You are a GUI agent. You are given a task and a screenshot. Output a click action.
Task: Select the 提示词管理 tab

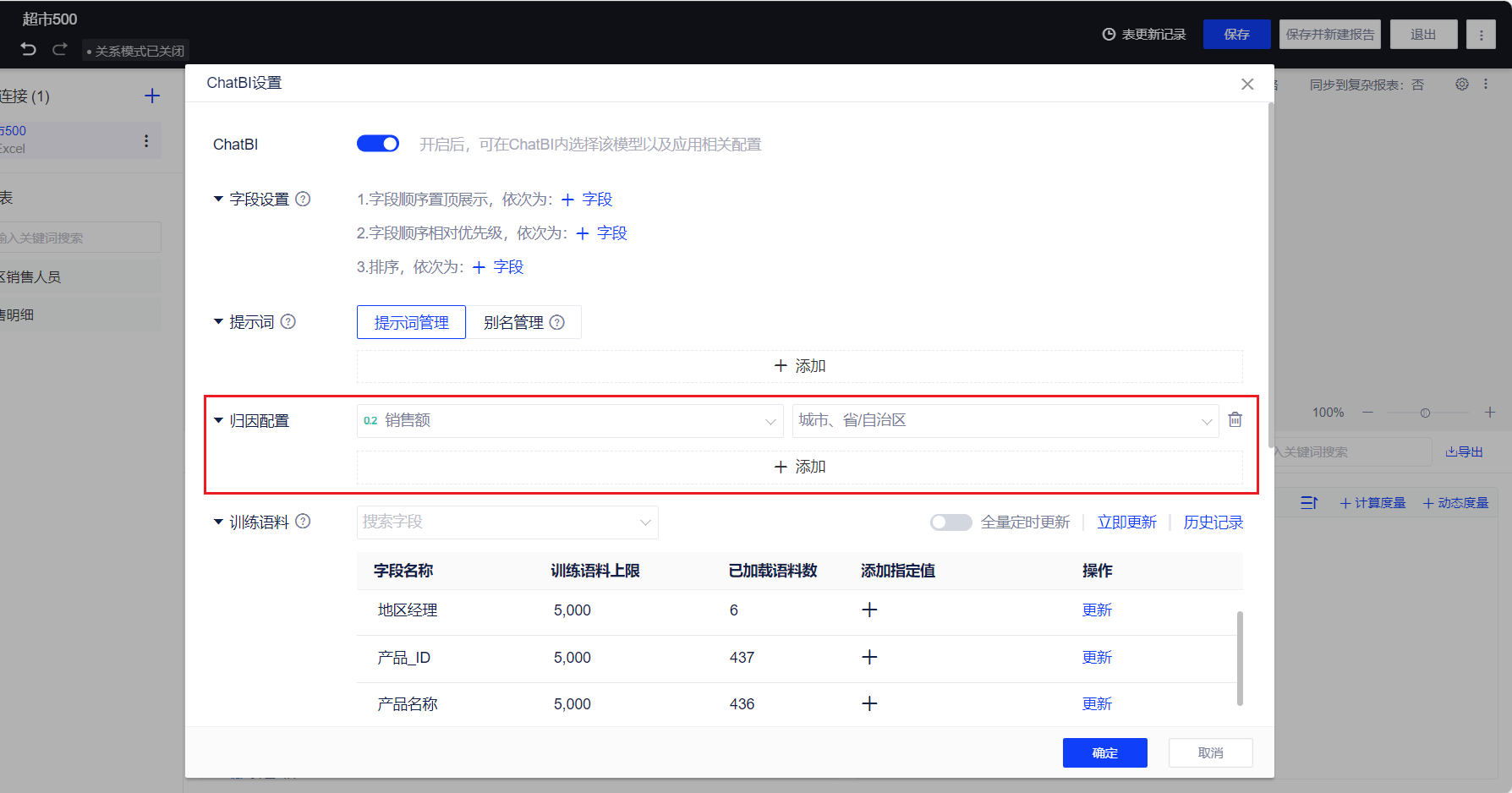click(x=411, y=323)
